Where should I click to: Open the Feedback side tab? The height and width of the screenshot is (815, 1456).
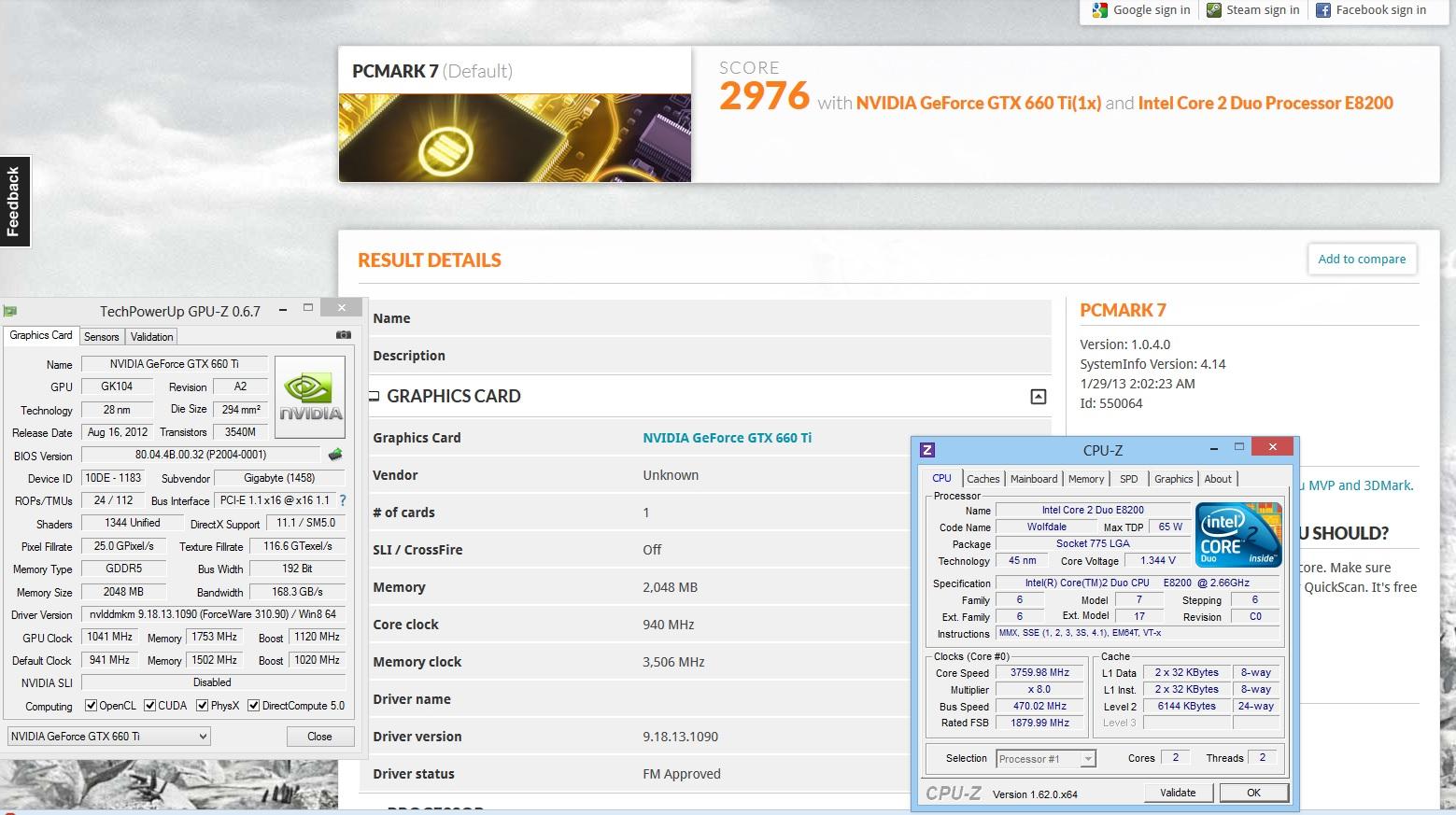[x=14, y=201]
